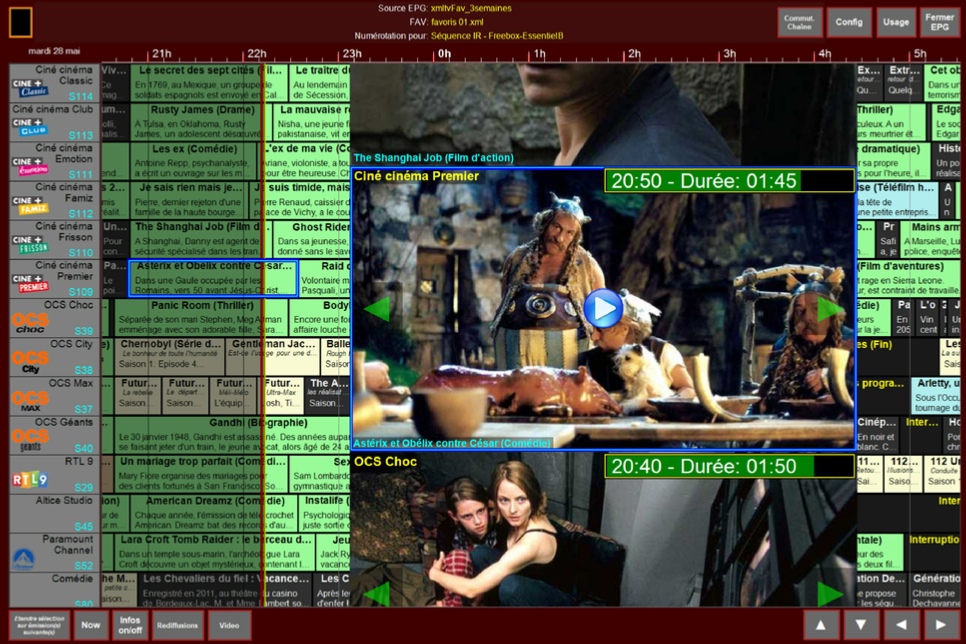966x644 pixels.
Task: Select the program Mains arm... in Frisson row
Action: click(930, 239)
